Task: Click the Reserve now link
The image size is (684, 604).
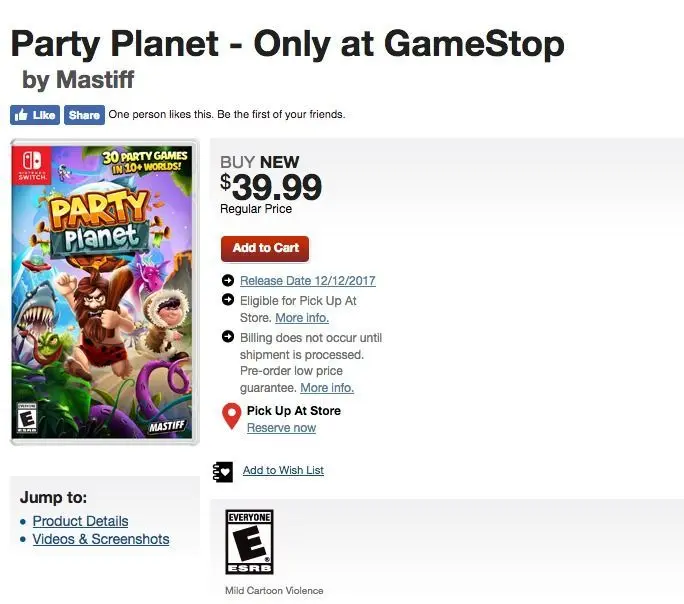Action: [x=281, y=428]
